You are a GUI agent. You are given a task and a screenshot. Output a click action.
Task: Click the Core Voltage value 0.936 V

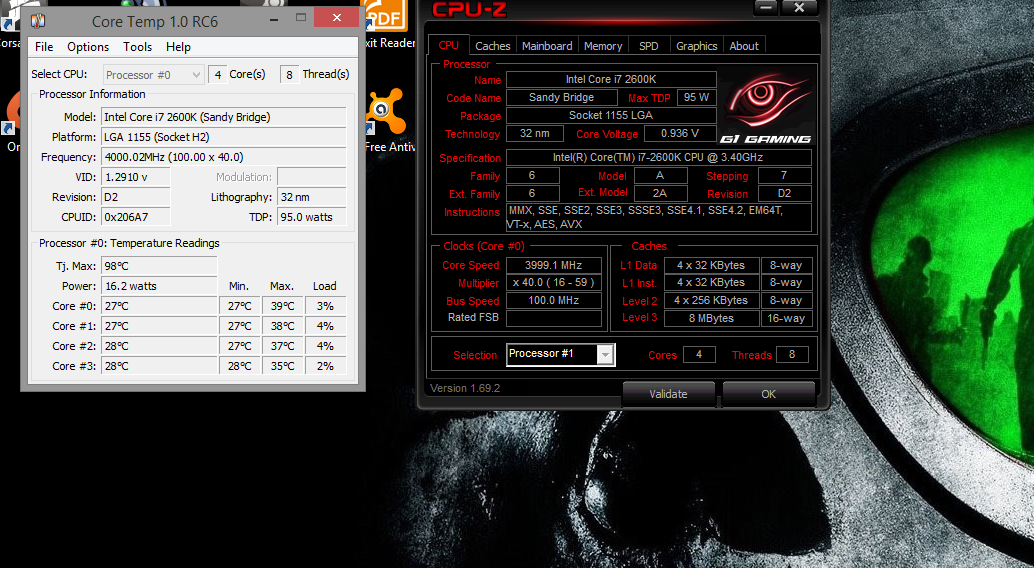click(x=680, y=133)
